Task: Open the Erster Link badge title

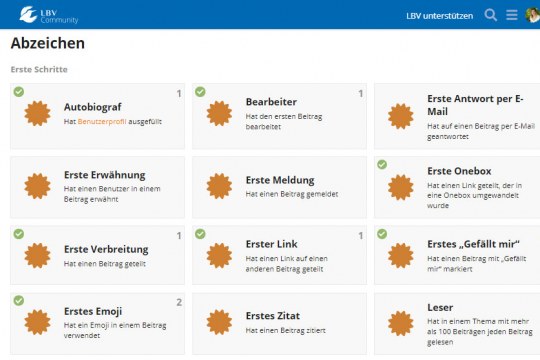Action: [271, 244]
